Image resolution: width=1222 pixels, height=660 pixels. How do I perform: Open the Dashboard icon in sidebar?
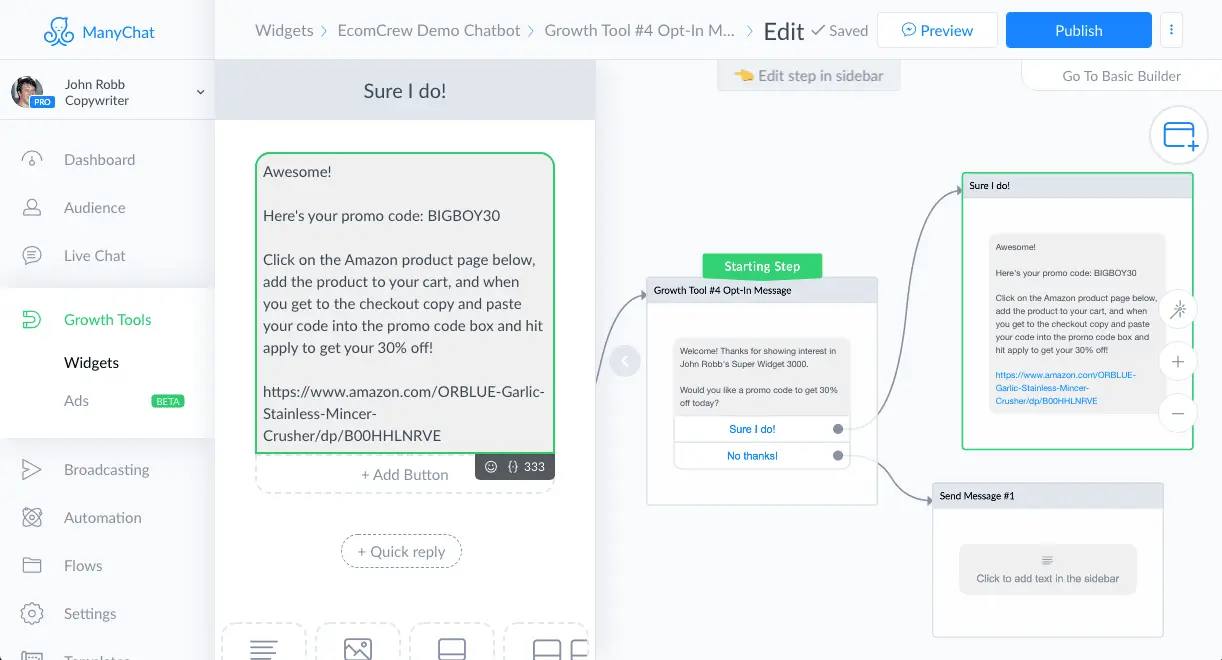pyautogui.click(x=32, y=160)
